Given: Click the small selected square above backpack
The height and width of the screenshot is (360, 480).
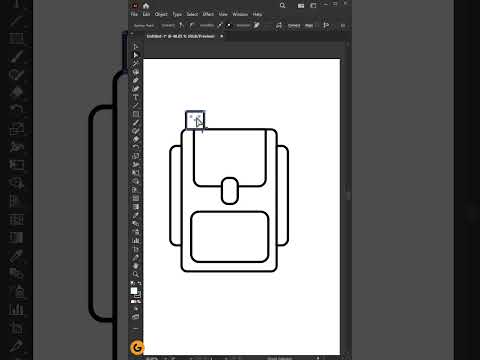Looking at the screenshot, I should click(x=195, y=120).
